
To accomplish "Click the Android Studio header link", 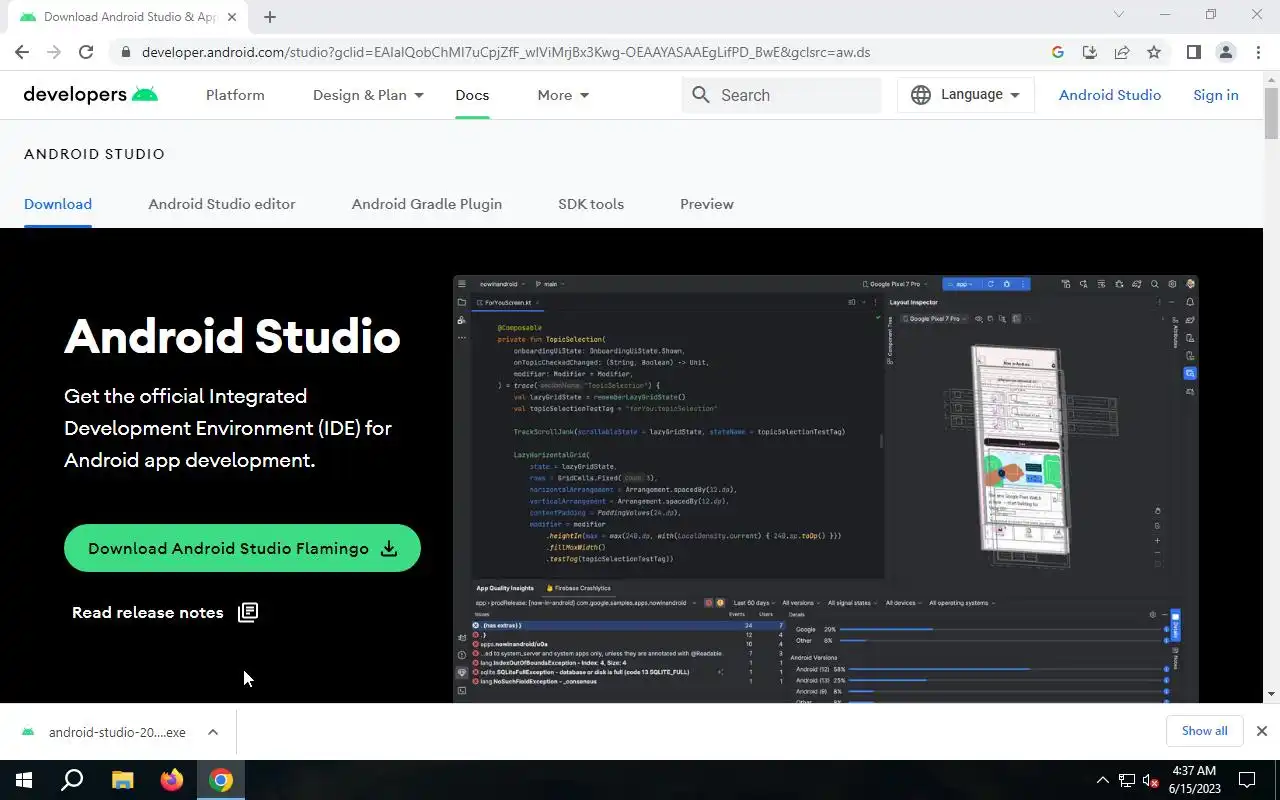I will pyautogui.click(x=1110, y=95).
